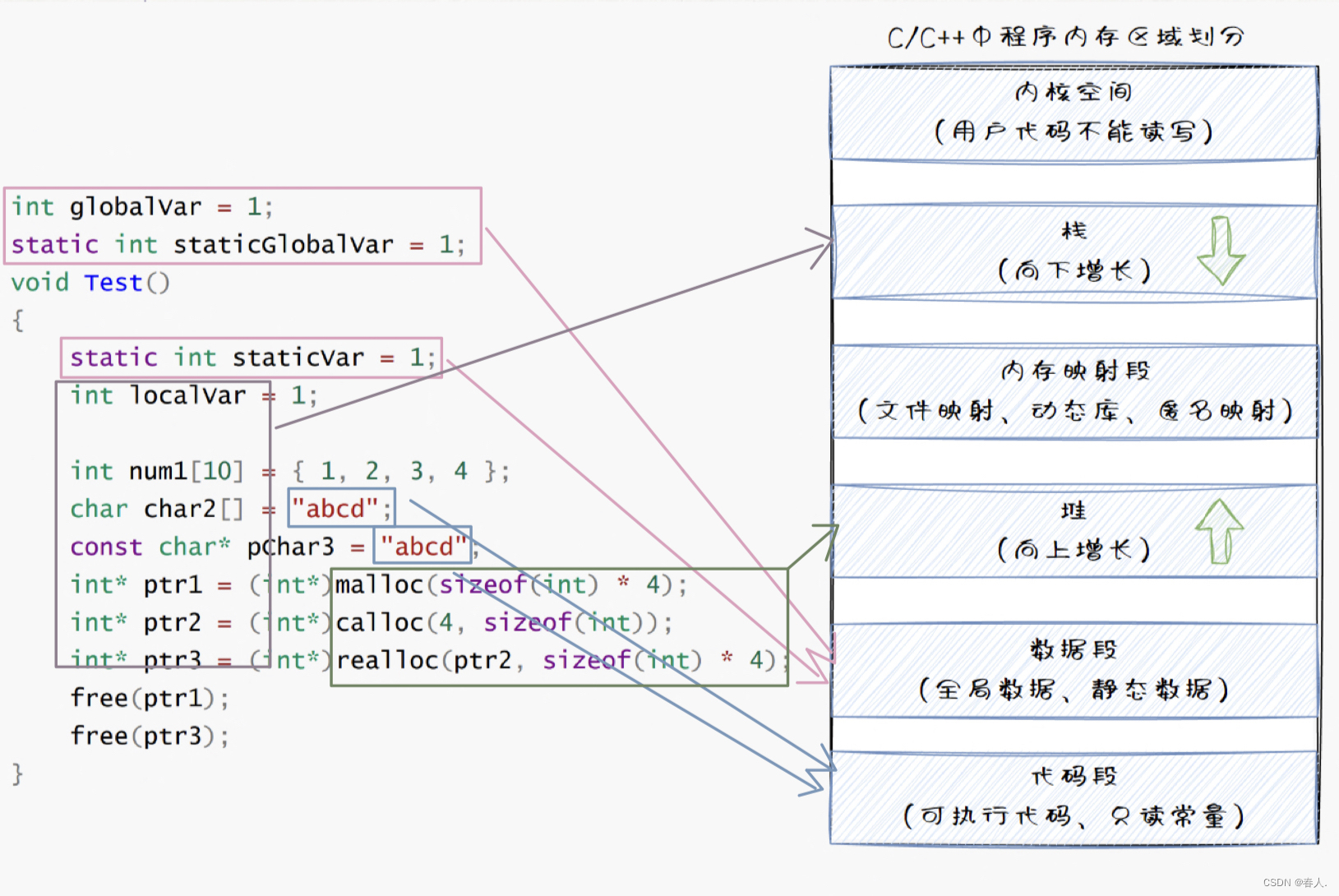This screenshot has width=1339, height=896.
Task: Click the declaration "char char2[]"
Action: tap(157, 509)
